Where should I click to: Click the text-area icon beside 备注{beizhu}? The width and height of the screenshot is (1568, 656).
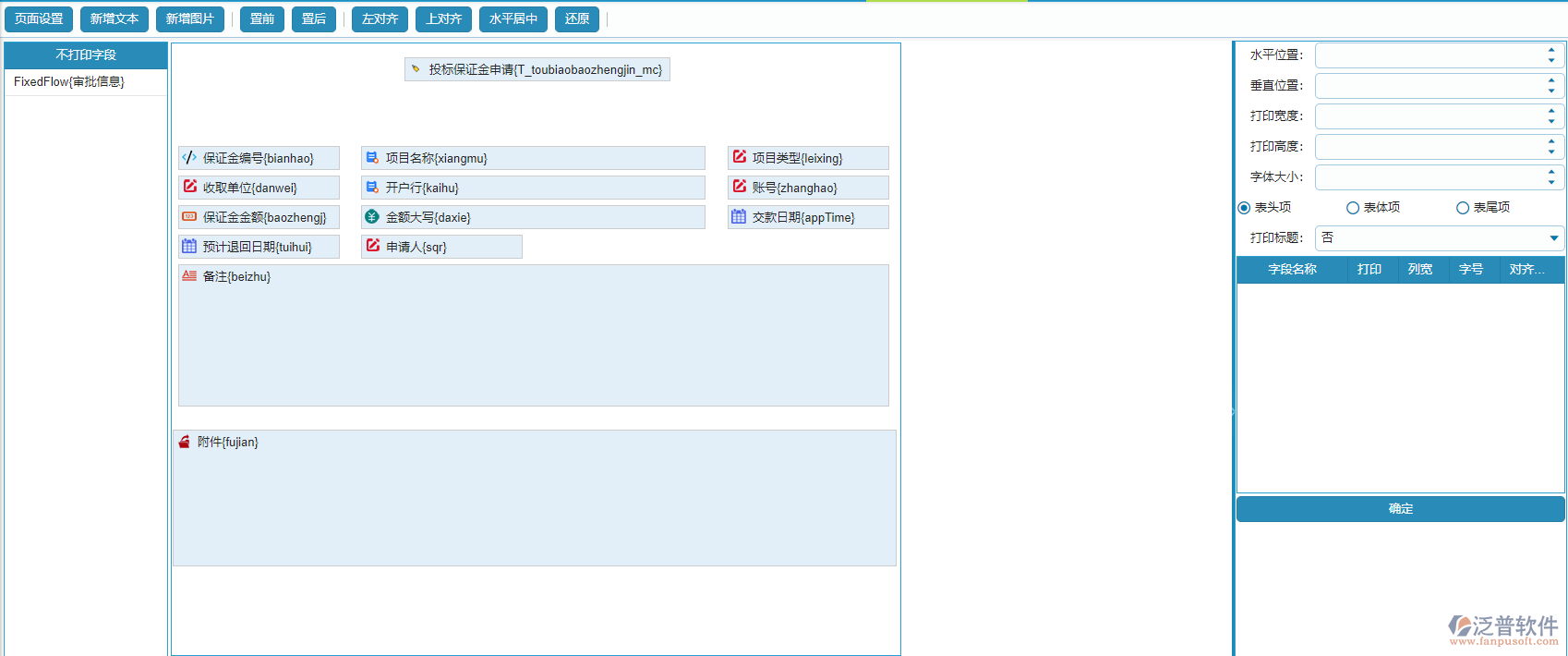tap(189, 275)
